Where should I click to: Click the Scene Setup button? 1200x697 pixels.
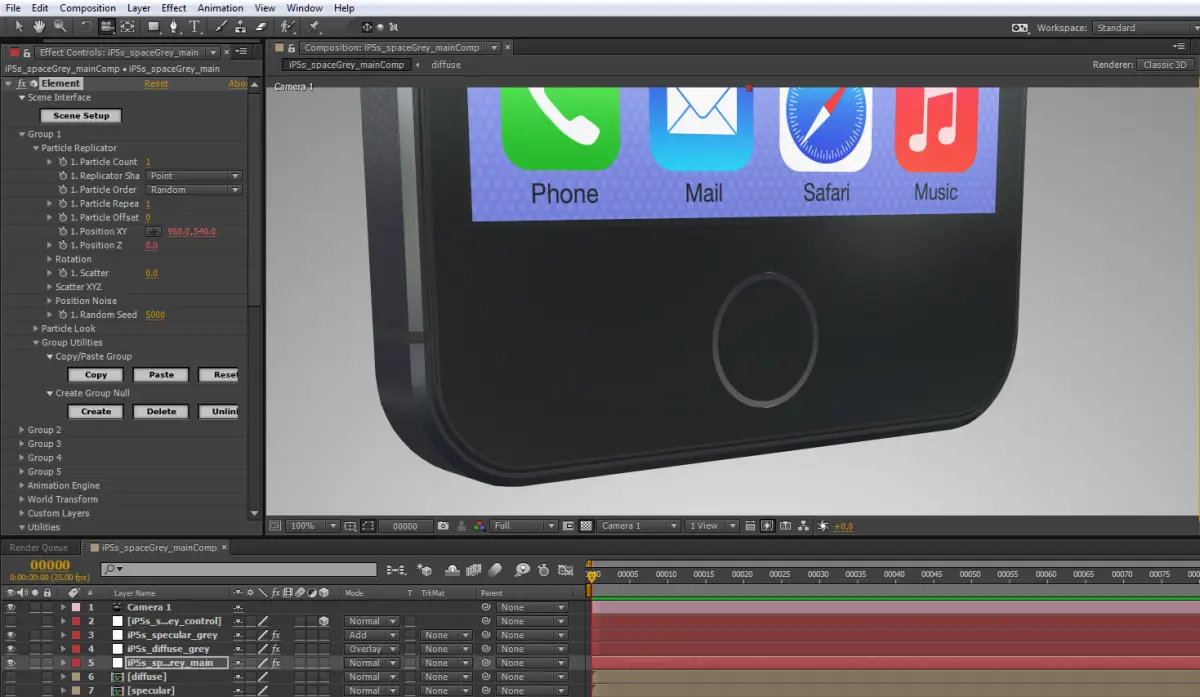click(x=81, y=116)
